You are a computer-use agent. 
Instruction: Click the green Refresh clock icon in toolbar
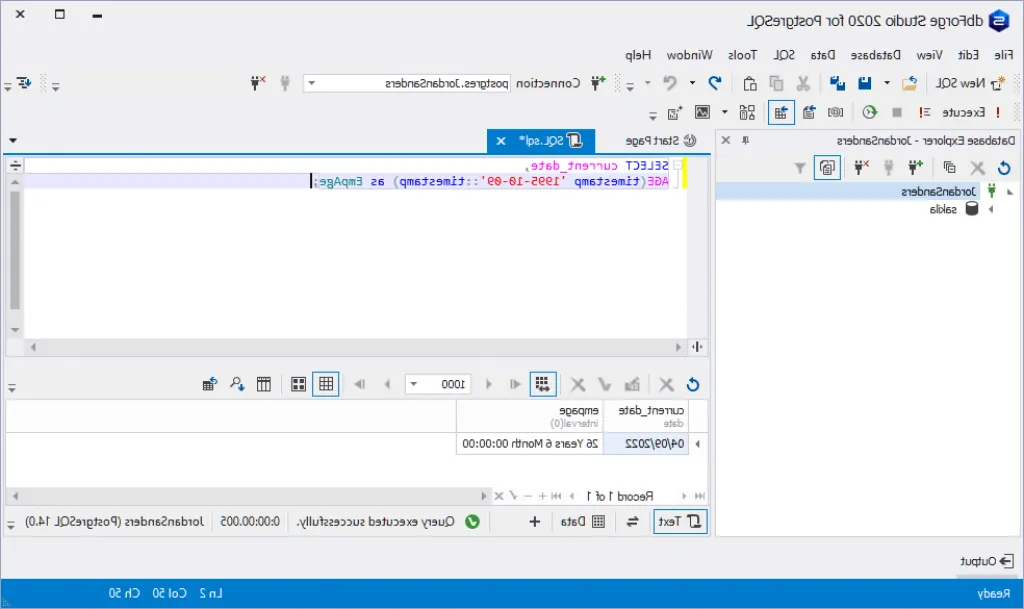(x=869, y=112)
